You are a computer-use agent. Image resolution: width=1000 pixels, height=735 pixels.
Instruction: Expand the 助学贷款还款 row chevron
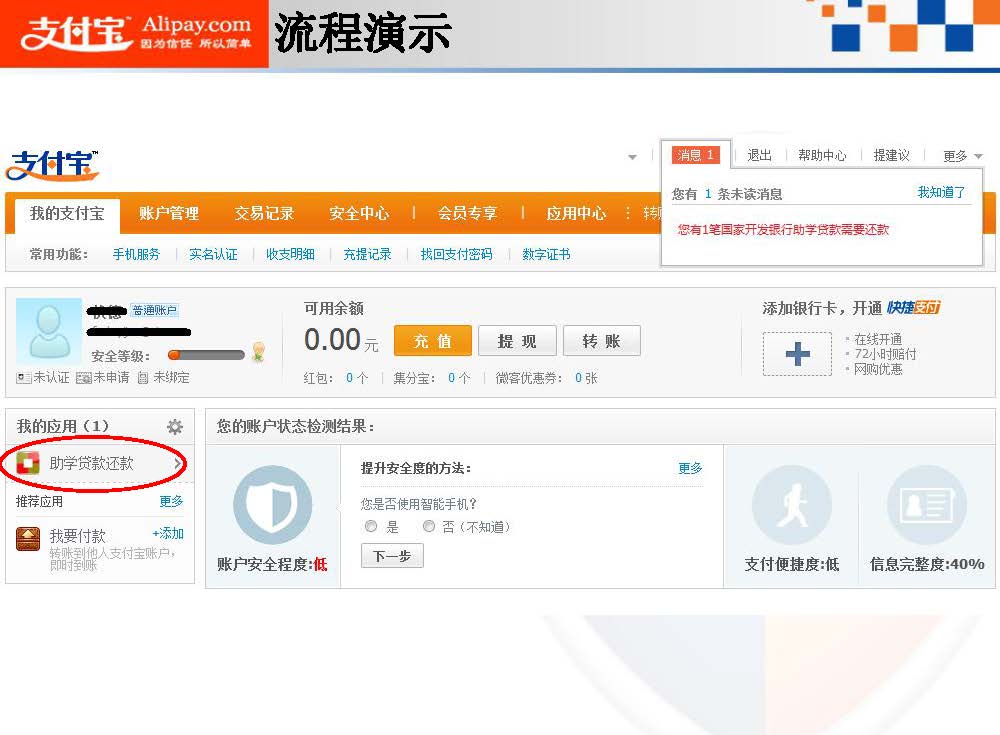pyautogui.click(x=178, y=464)
